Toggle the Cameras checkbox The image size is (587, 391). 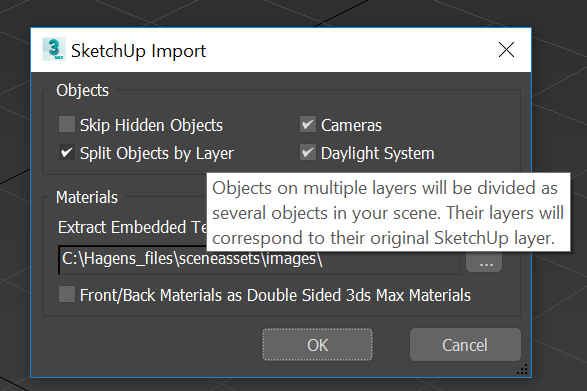pos(308,124)
